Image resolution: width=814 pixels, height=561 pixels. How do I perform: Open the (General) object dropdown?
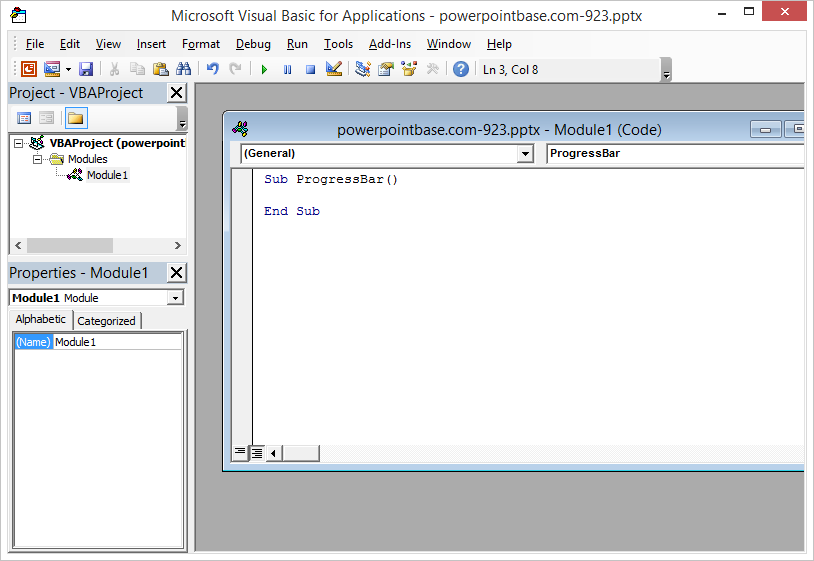tap(525, 154)
